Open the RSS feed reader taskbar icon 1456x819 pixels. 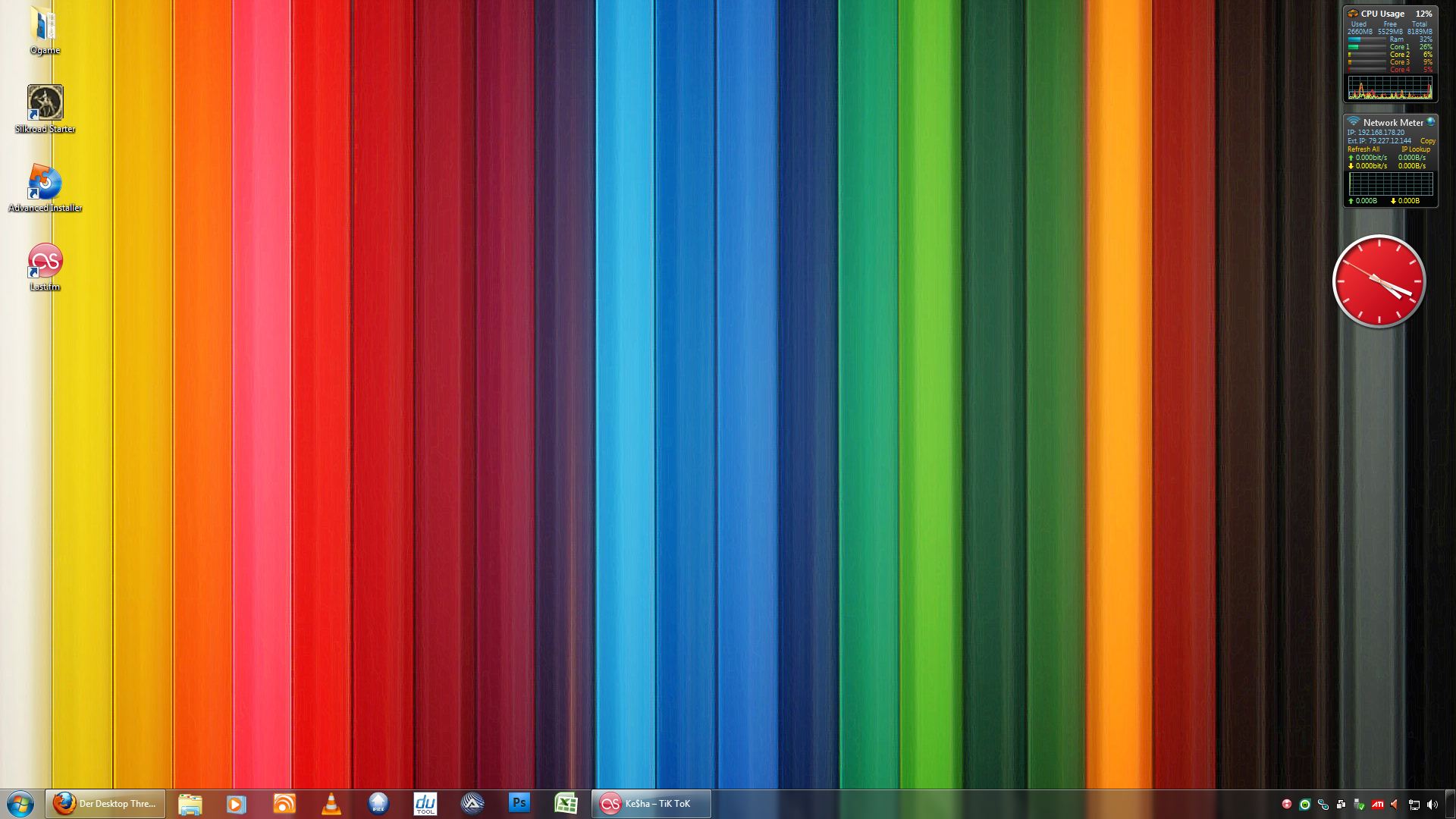[x=284, y=804]
